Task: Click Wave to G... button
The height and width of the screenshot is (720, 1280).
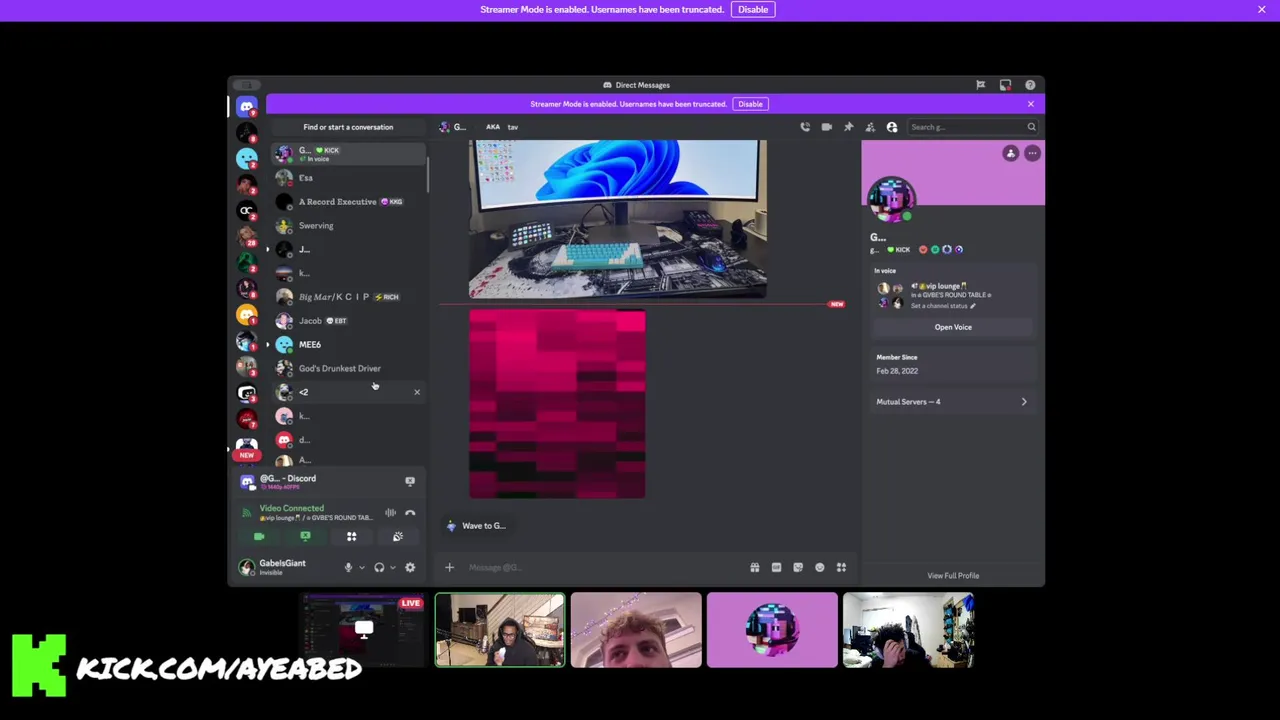Action: pos(476,526)
